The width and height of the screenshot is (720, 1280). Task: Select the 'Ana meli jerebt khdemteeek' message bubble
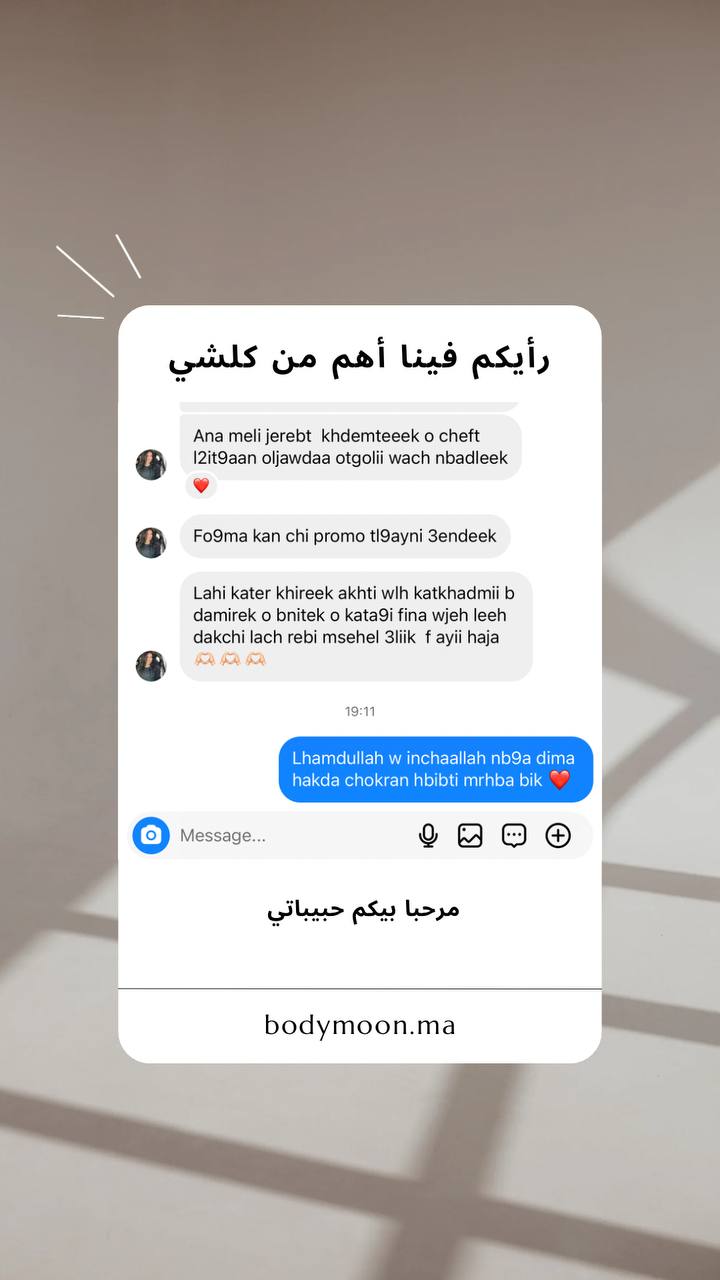pyautogui.click(x=351, y=447)
